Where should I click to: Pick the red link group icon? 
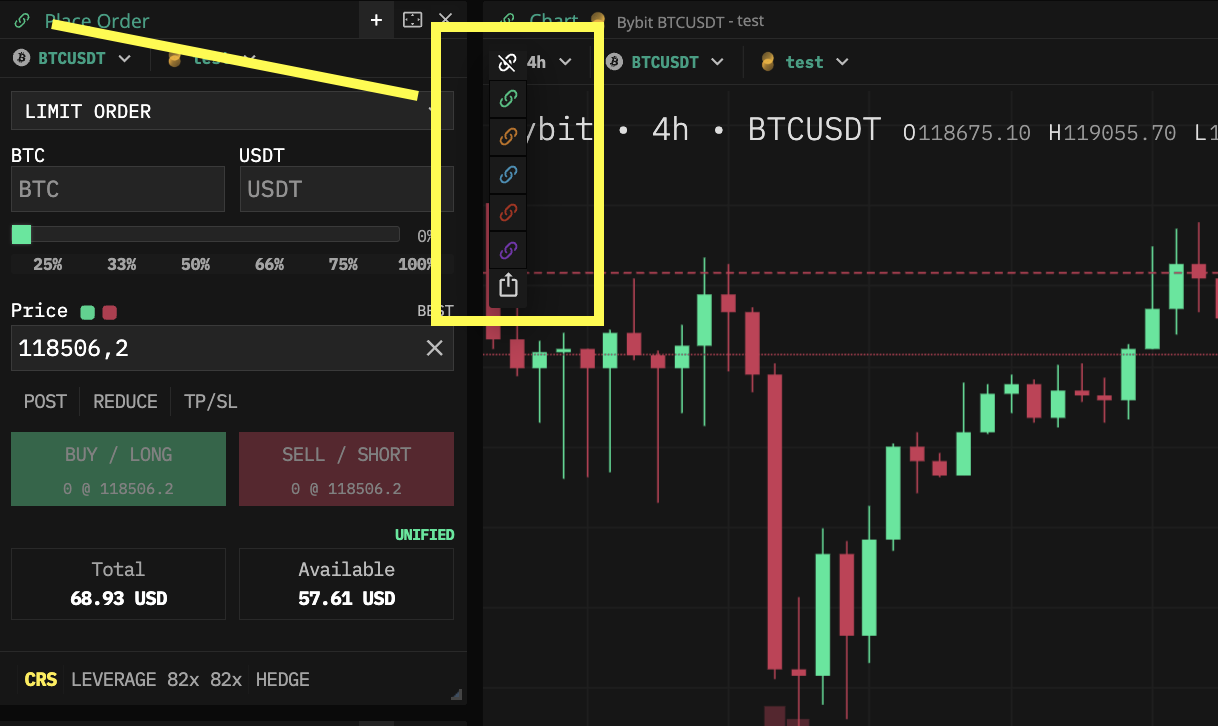click(x=508, y=212)
